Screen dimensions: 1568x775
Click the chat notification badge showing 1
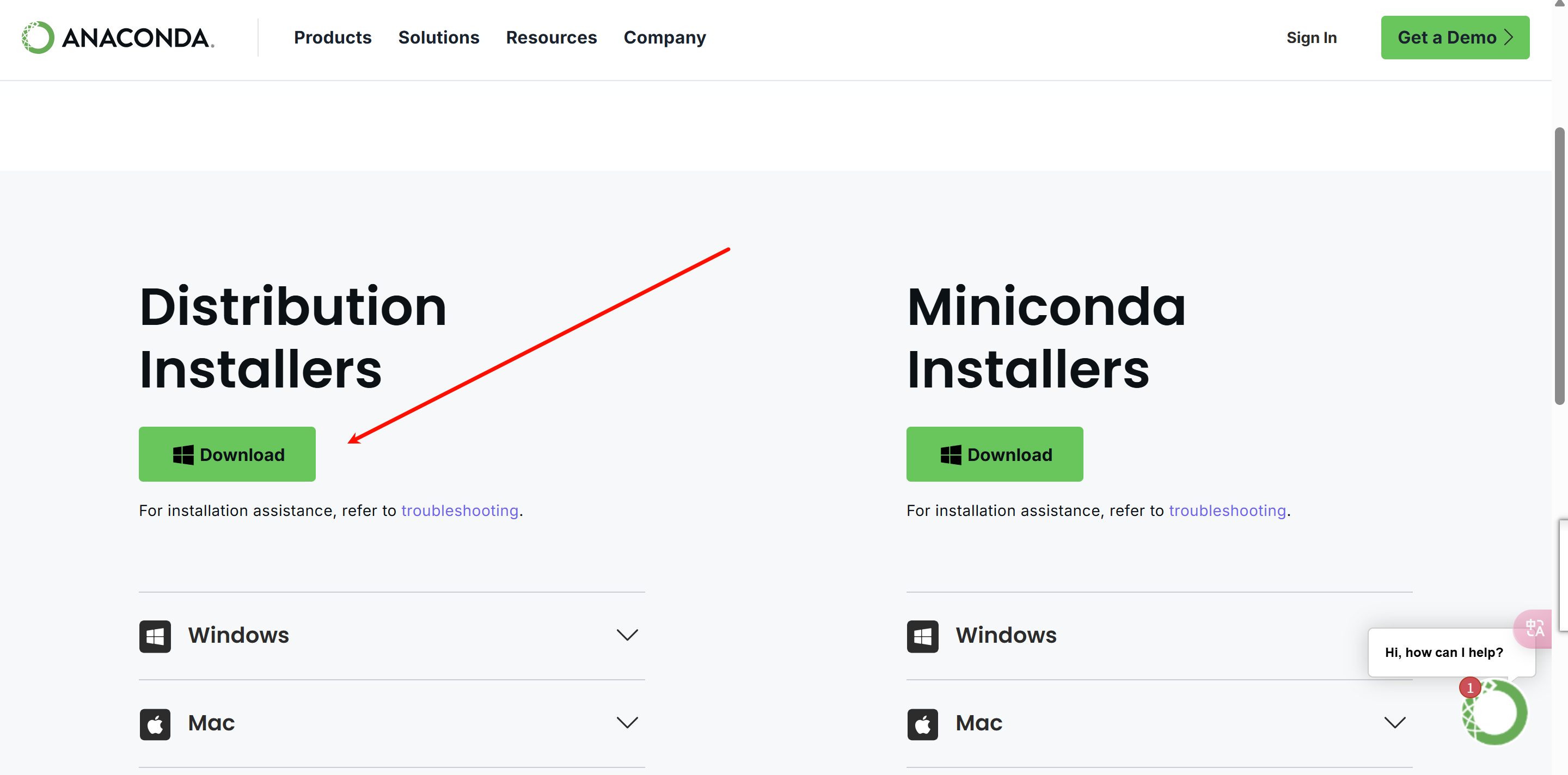(1469, 688)
